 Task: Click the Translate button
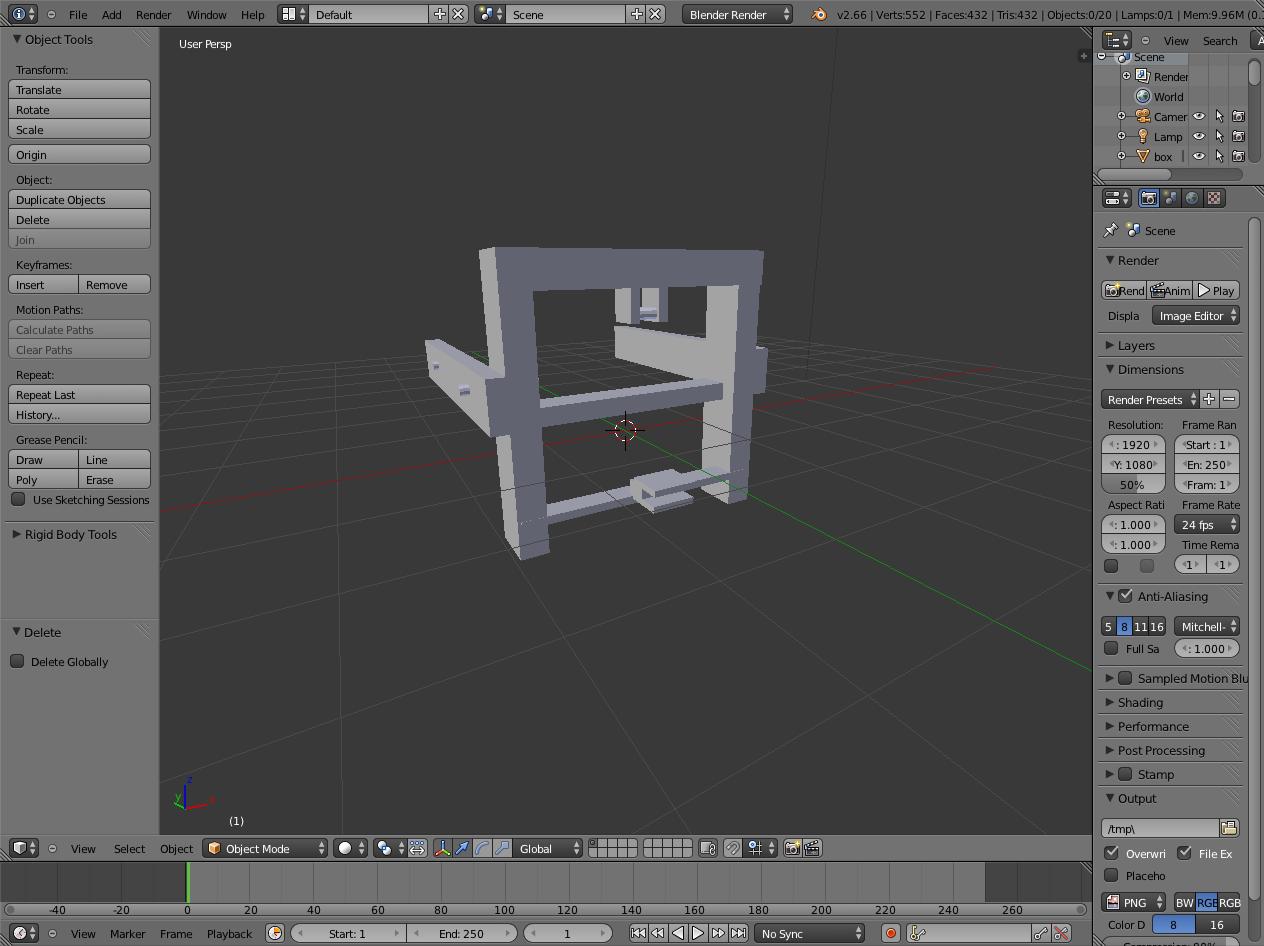80,89
